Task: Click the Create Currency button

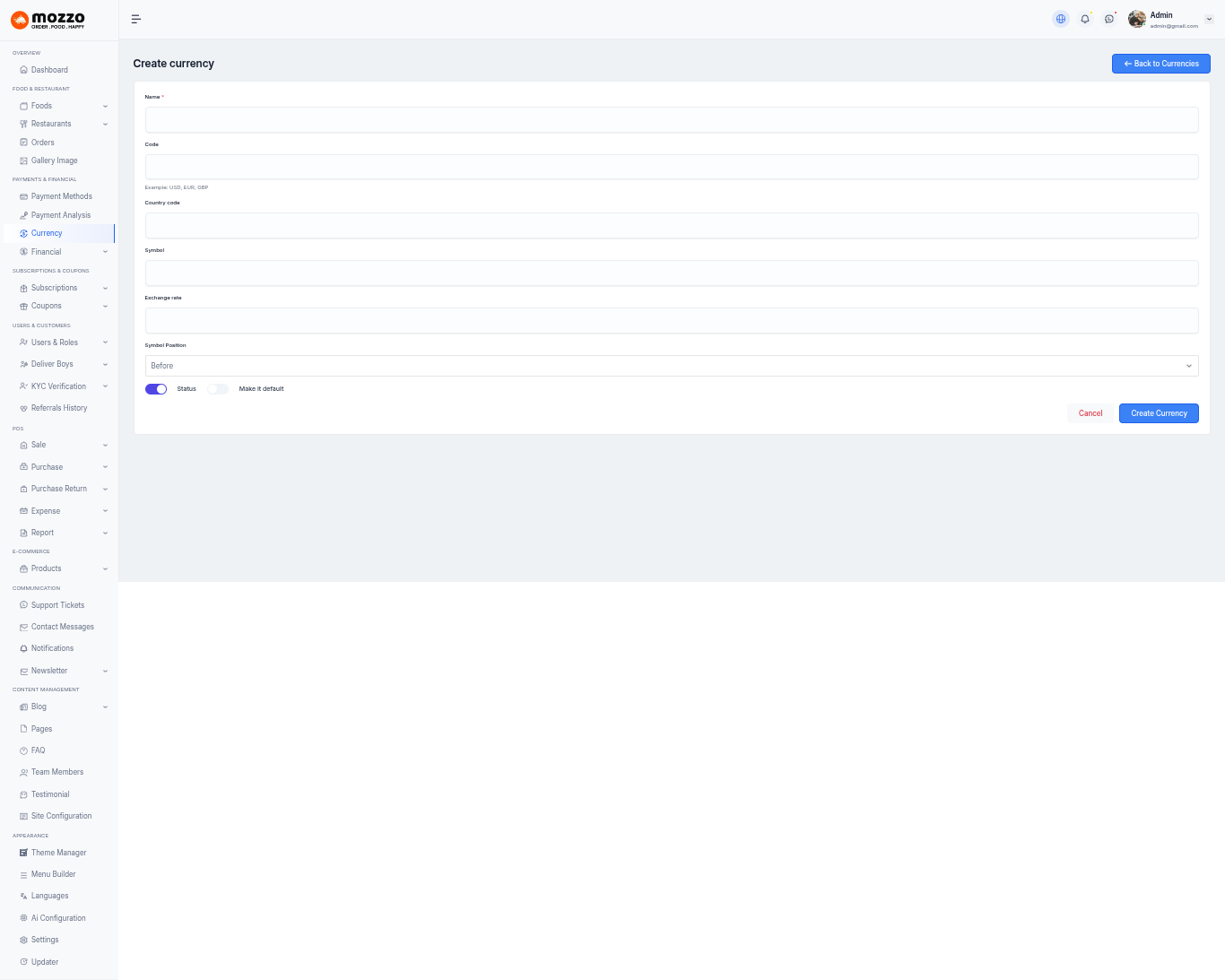Action: tap(1159, 413)
